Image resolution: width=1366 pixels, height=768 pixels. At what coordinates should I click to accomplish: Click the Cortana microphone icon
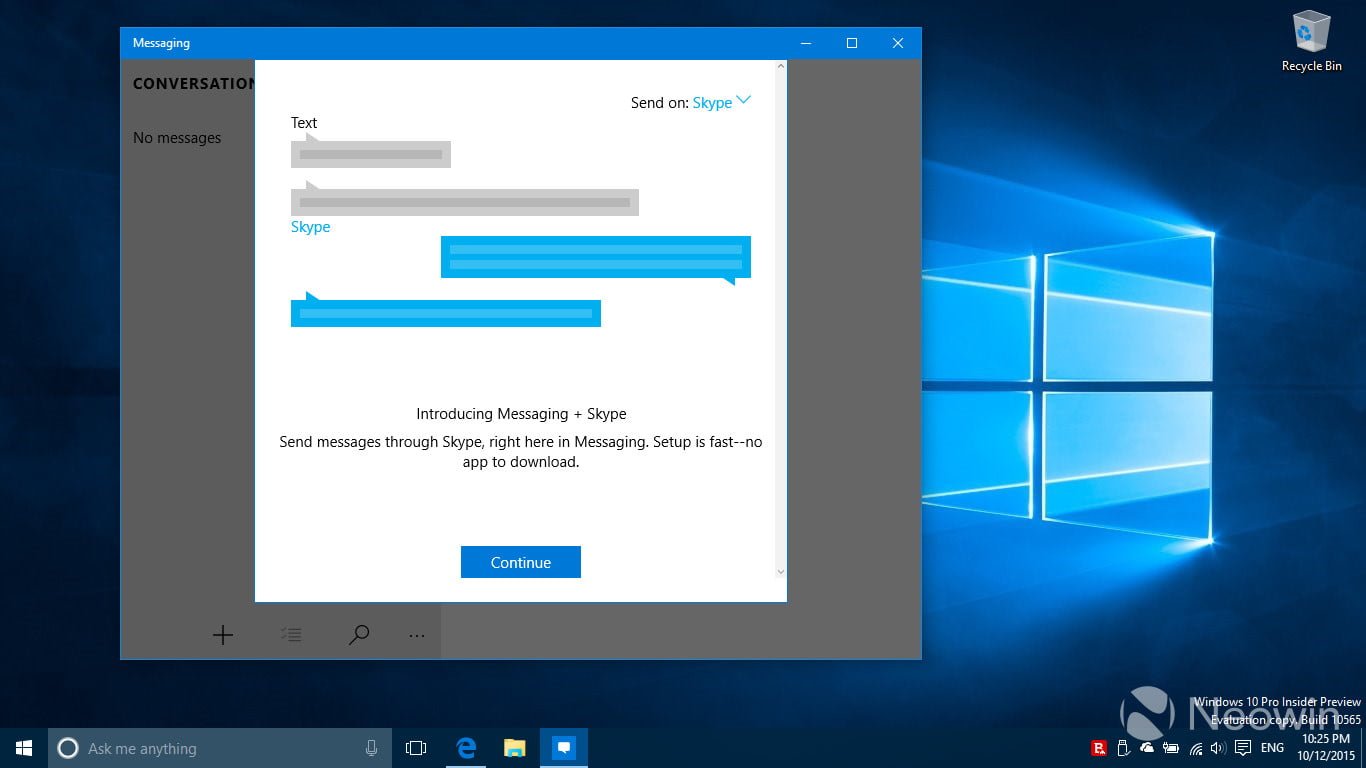(371, 748)
